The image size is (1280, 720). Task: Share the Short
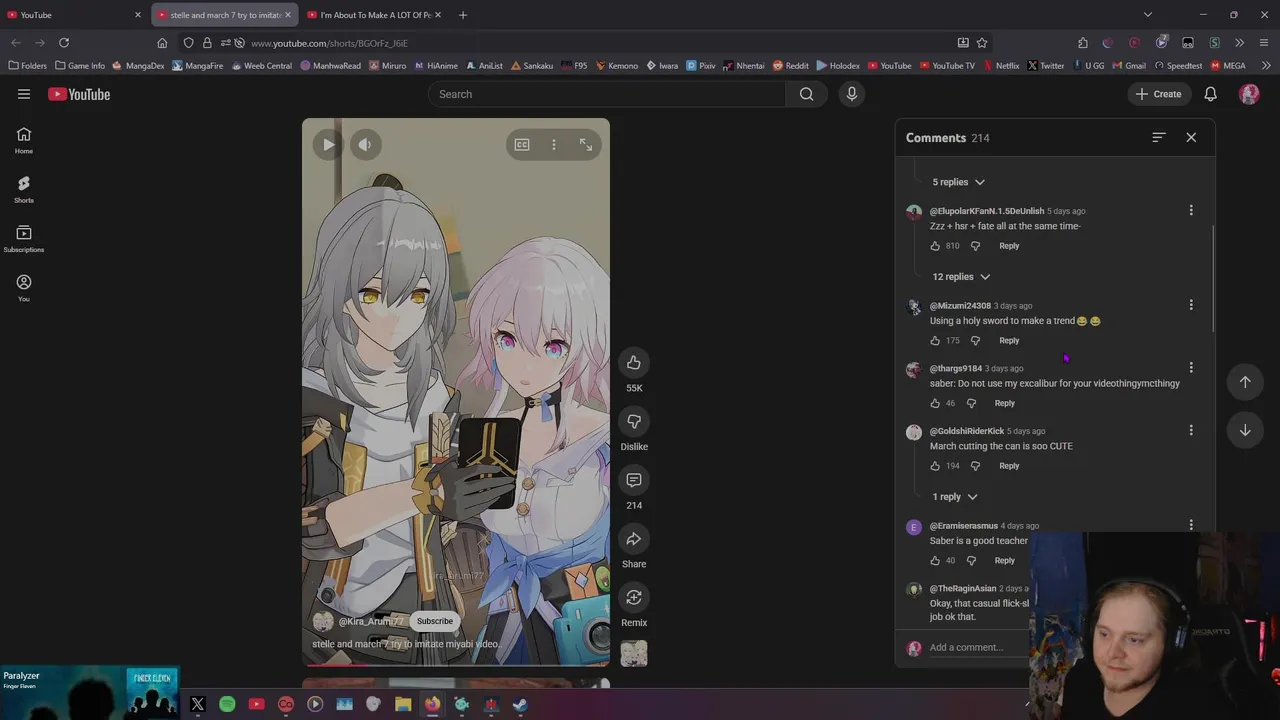tap(634, 539)
